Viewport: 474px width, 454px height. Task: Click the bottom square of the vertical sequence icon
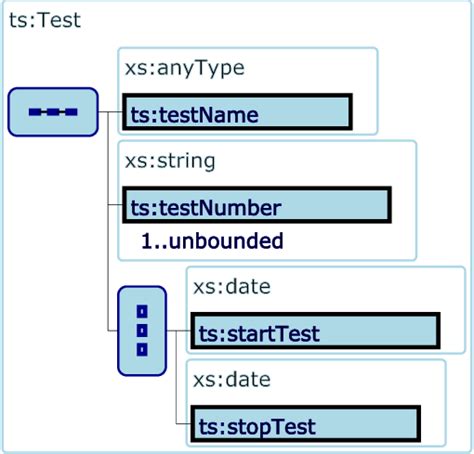pos(142,350)
